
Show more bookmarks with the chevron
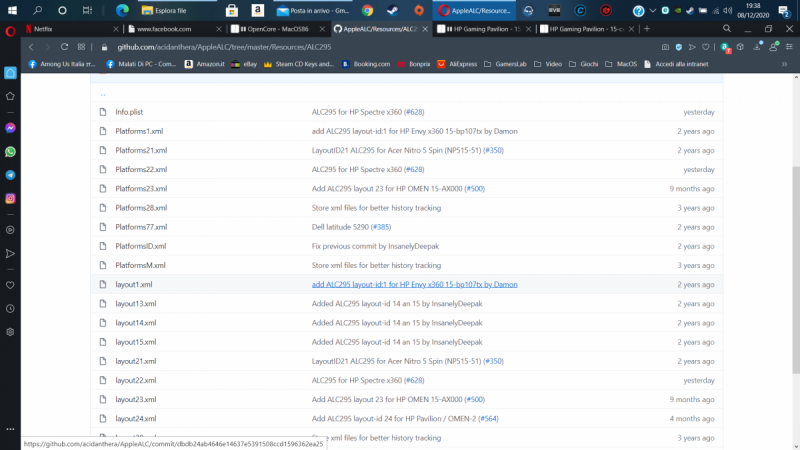[784, 64]
